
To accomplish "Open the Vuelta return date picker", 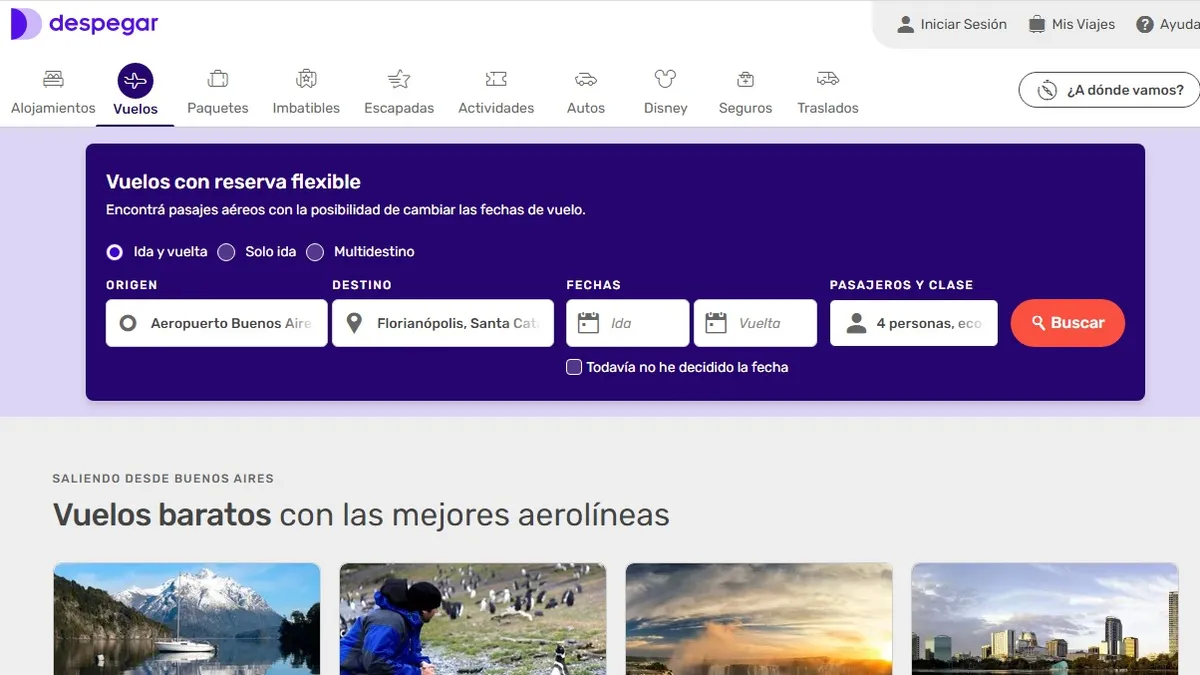I will click(755, 323).
